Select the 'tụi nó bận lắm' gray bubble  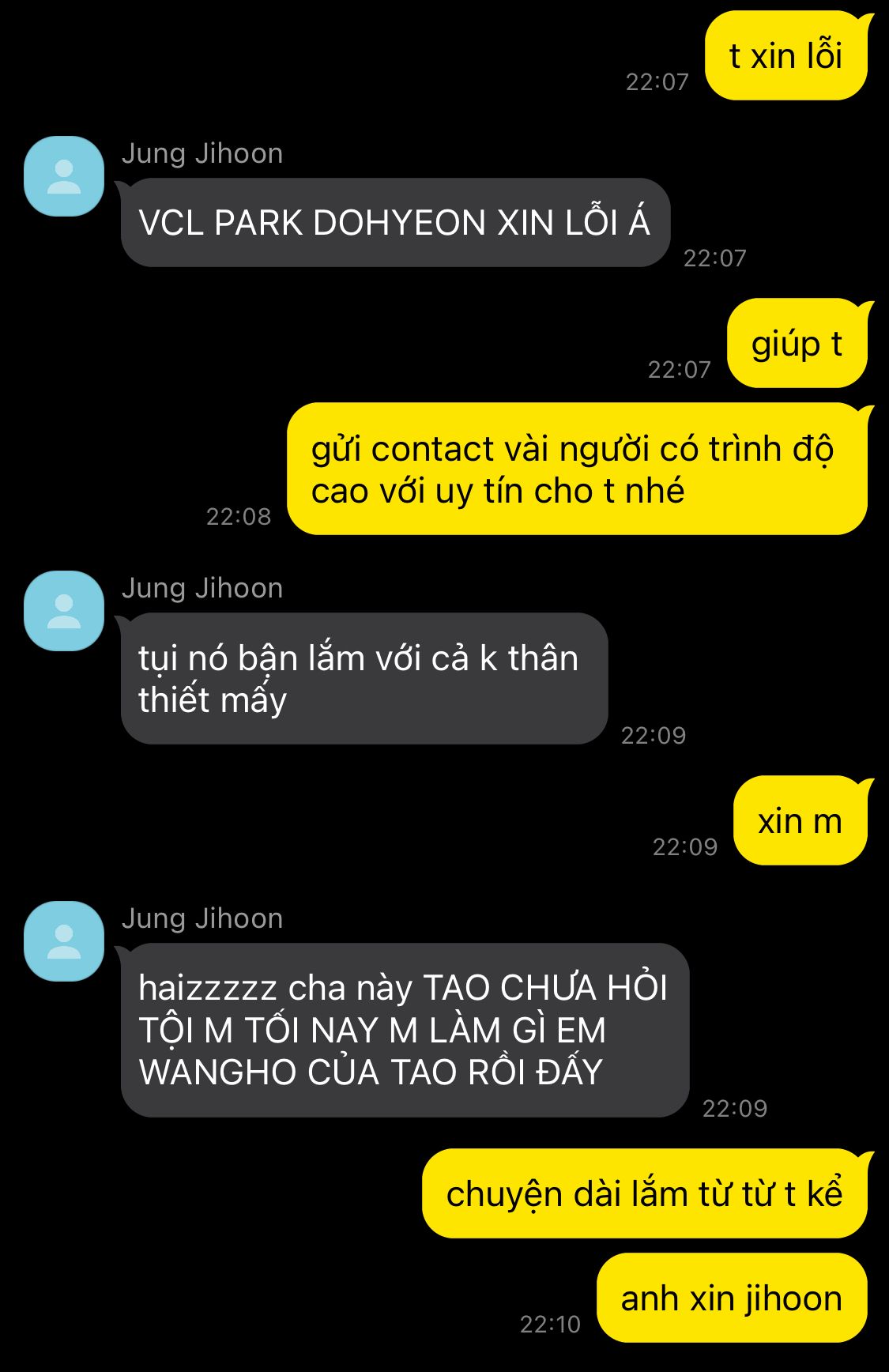click(x=364, y=678)
